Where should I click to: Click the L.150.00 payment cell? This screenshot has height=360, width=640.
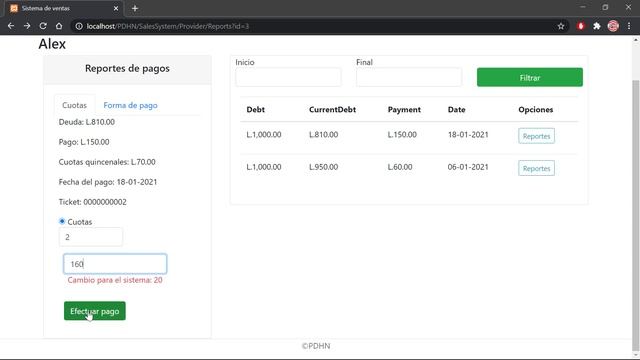tap(402, 134)
